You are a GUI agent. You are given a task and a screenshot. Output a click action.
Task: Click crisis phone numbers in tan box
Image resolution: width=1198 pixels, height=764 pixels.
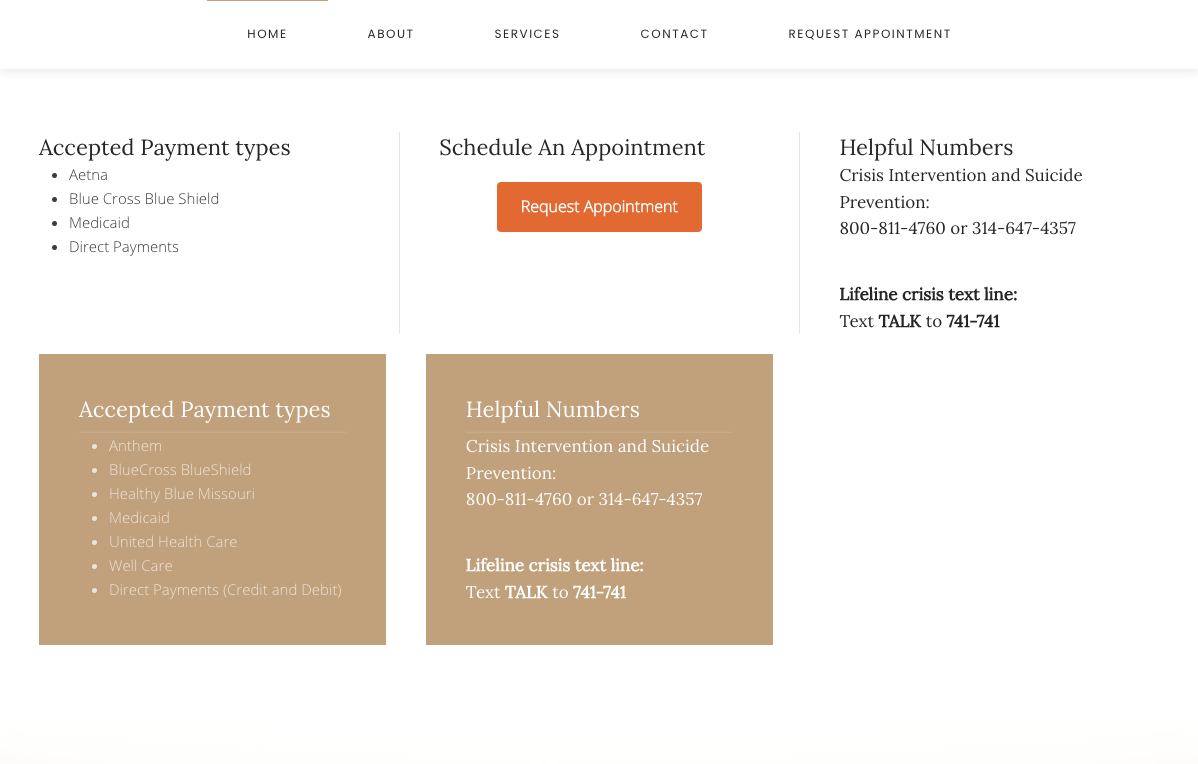pos(584,500)
